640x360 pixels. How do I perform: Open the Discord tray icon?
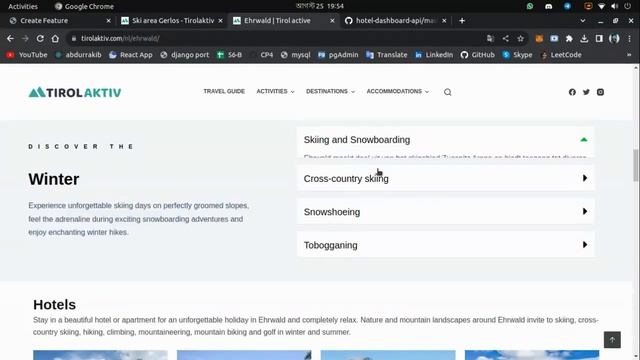click(548, 6)
